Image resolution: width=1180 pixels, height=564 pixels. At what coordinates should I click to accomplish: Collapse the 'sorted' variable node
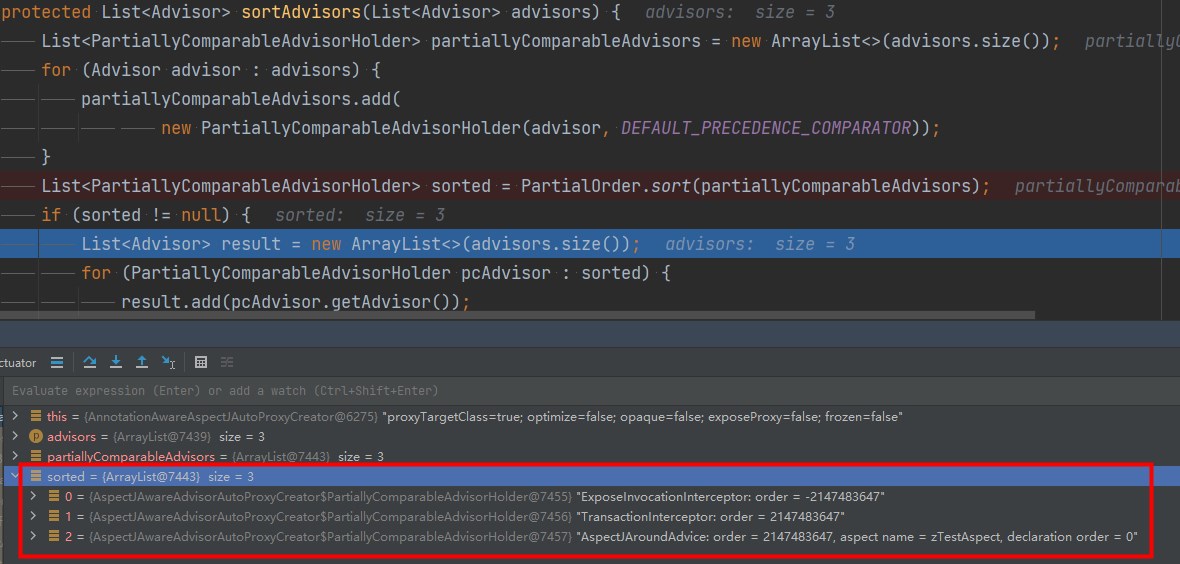pos(14,477)
